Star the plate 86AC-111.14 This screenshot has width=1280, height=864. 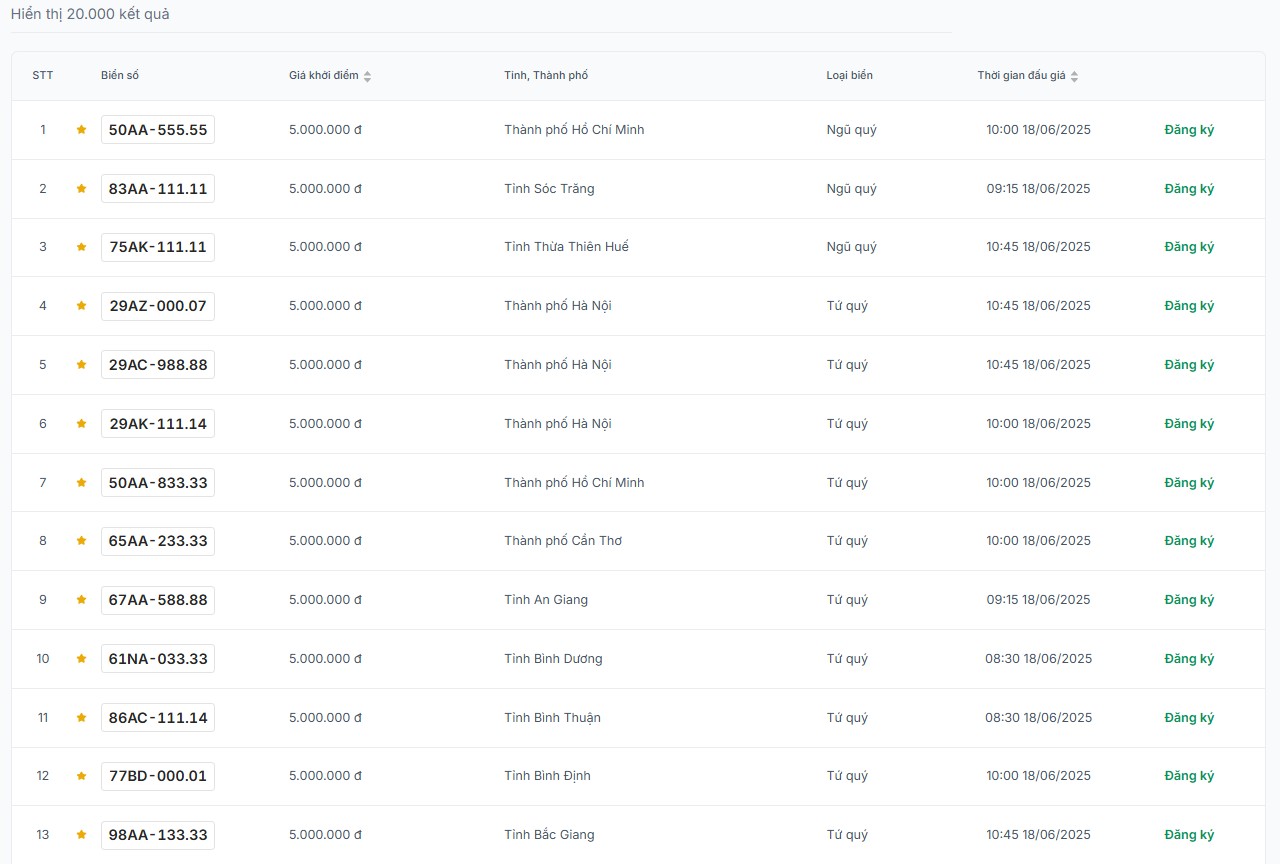81,718
